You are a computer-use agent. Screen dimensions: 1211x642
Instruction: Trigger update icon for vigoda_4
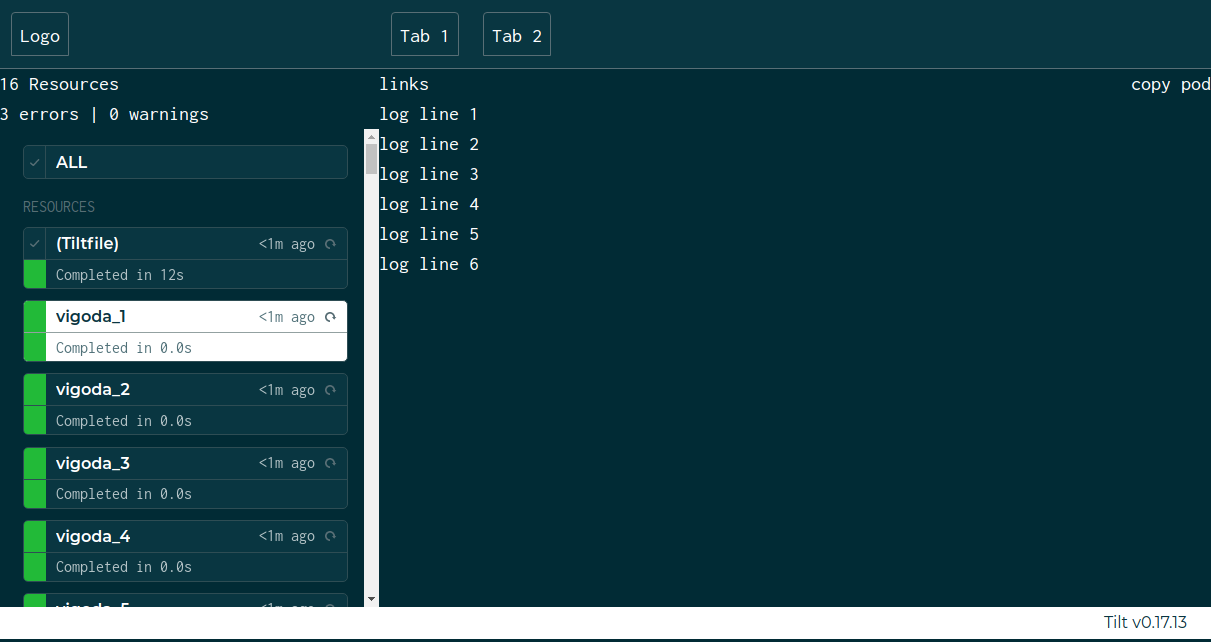pos(330,536)
